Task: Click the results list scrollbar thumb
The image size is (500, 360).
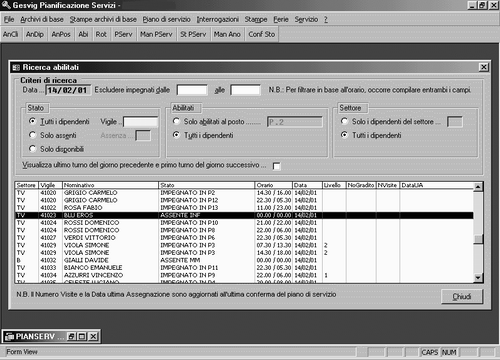Action: coord(478,239)
